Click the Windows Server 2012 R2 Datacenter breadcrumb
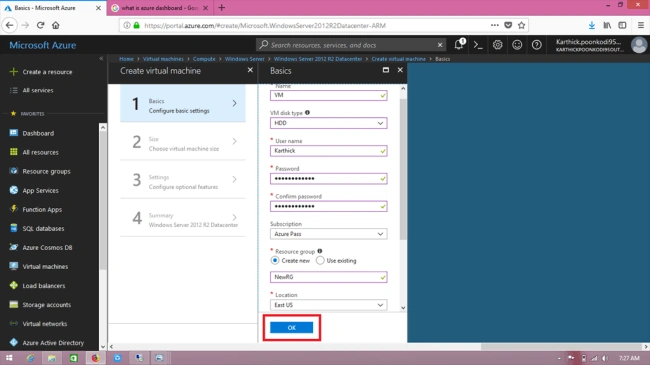The width and height of the screenshot is (650, 365). [x=318, y=59]
